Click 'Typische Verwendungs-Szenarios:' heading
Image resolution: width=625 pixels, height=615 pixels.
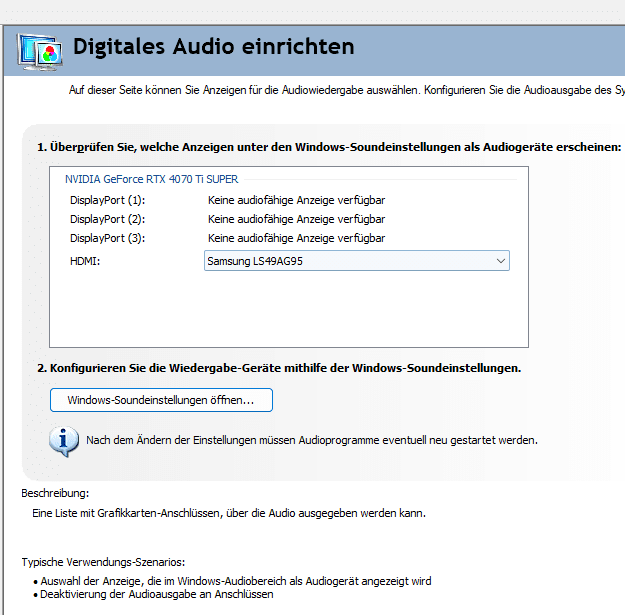pos(103,562)
